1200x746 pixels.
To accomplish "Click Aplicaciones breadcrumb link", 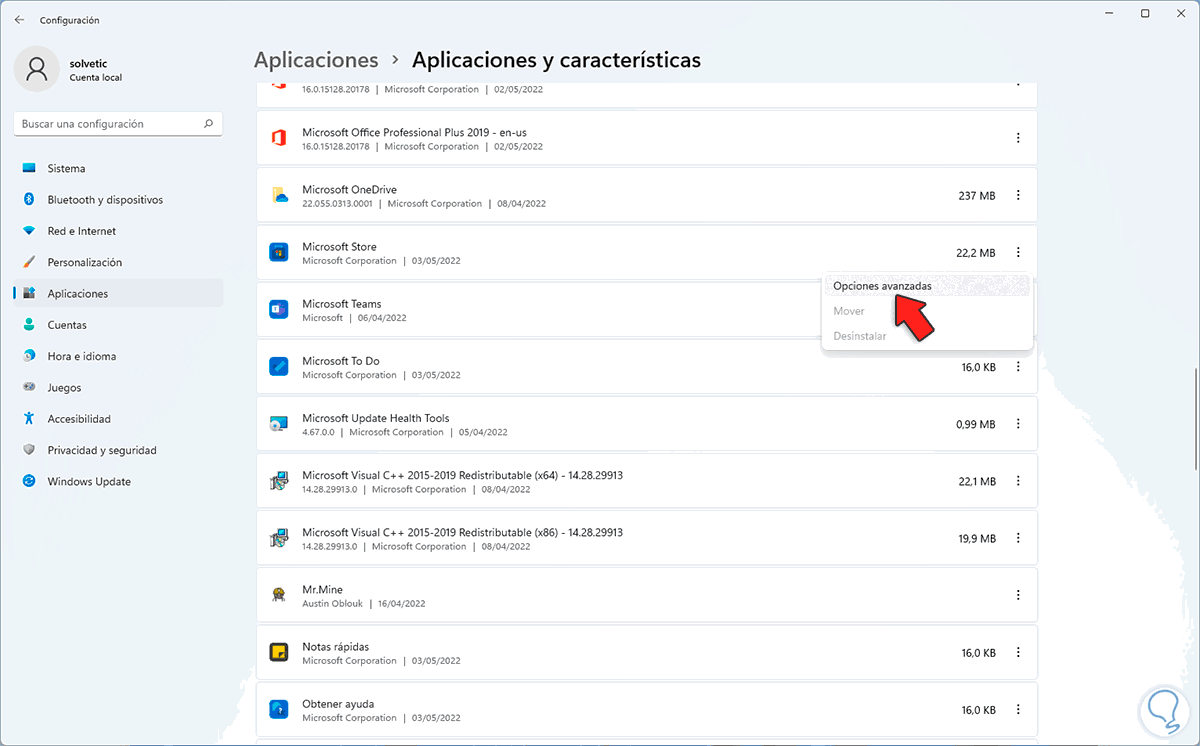I will click(x=316, y=60).
